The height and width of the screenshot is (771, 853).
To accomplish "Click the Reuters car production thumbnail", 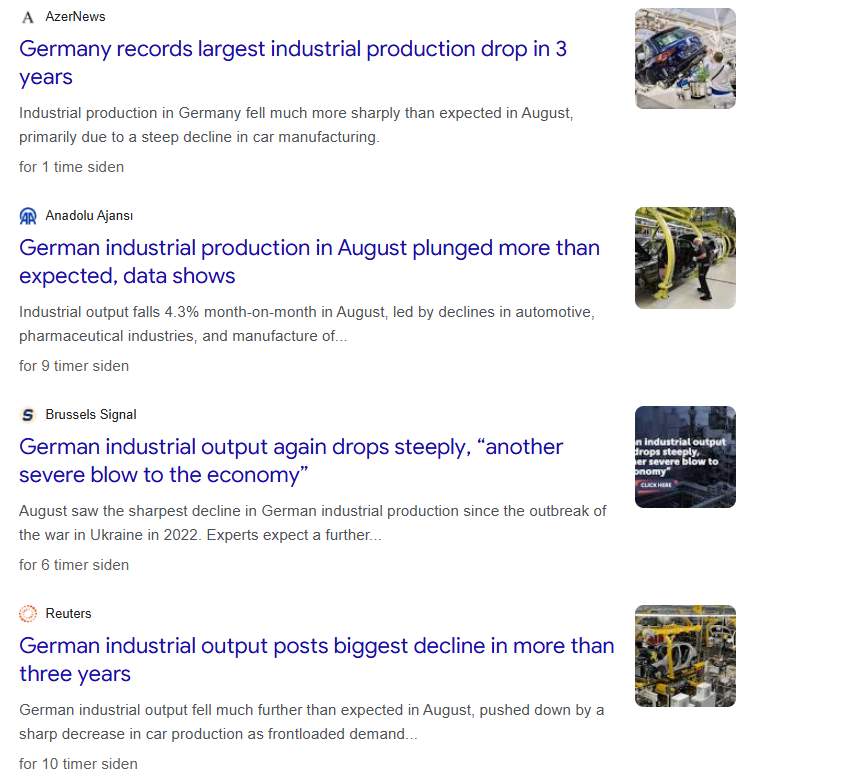I will (685, 656).
